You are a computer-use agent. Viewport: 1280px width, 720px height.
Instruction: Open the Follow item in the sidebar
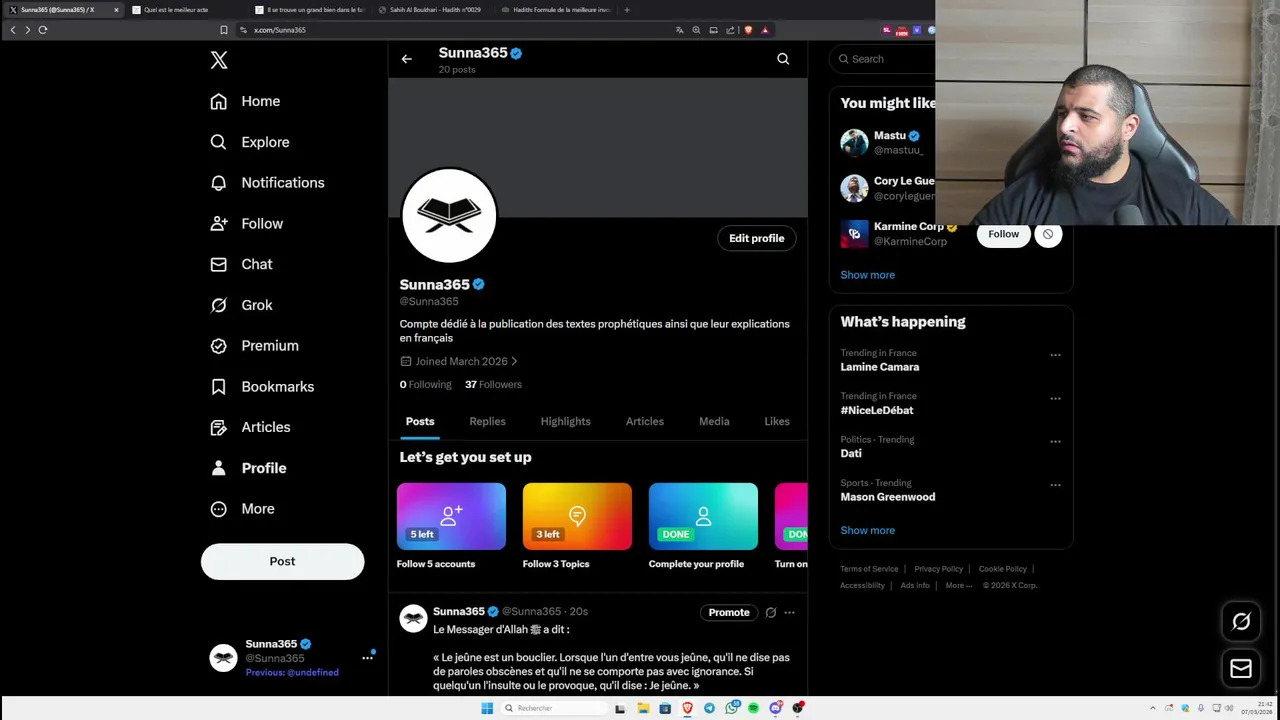[247, 224]
